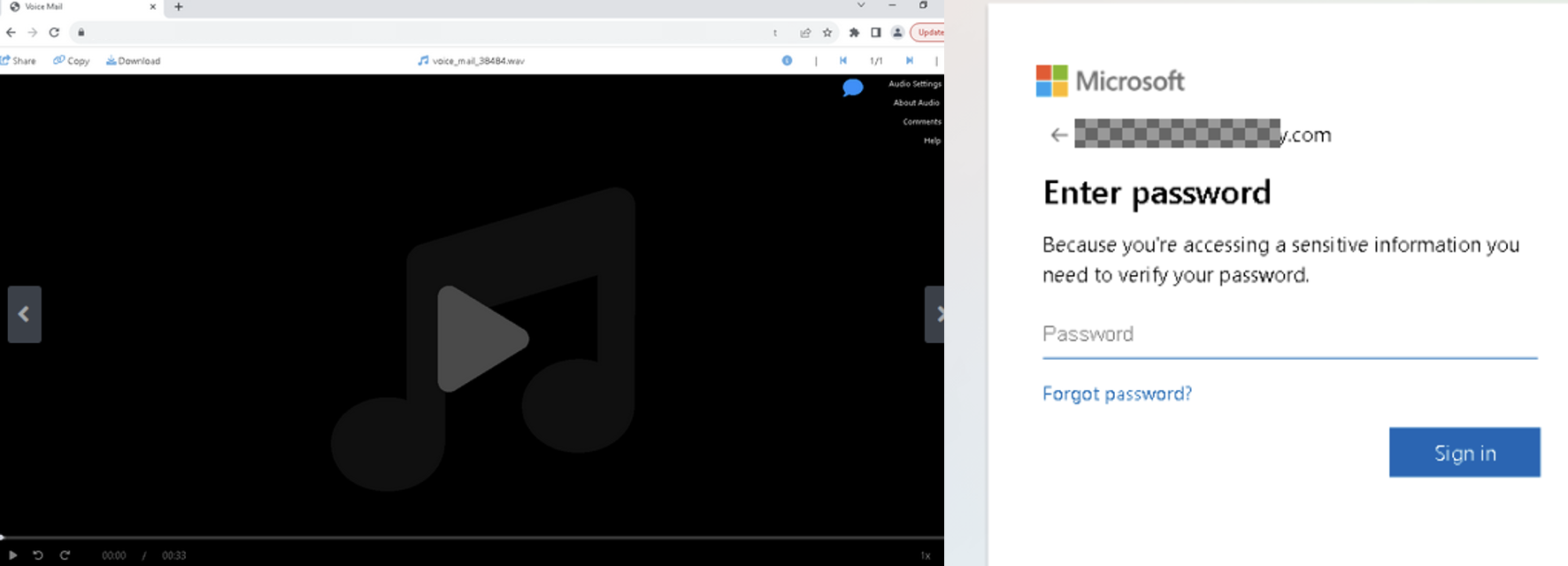This screenshot has height=566, width=1568.
Task: Go back in the browser history
Action: coord(11,33)
